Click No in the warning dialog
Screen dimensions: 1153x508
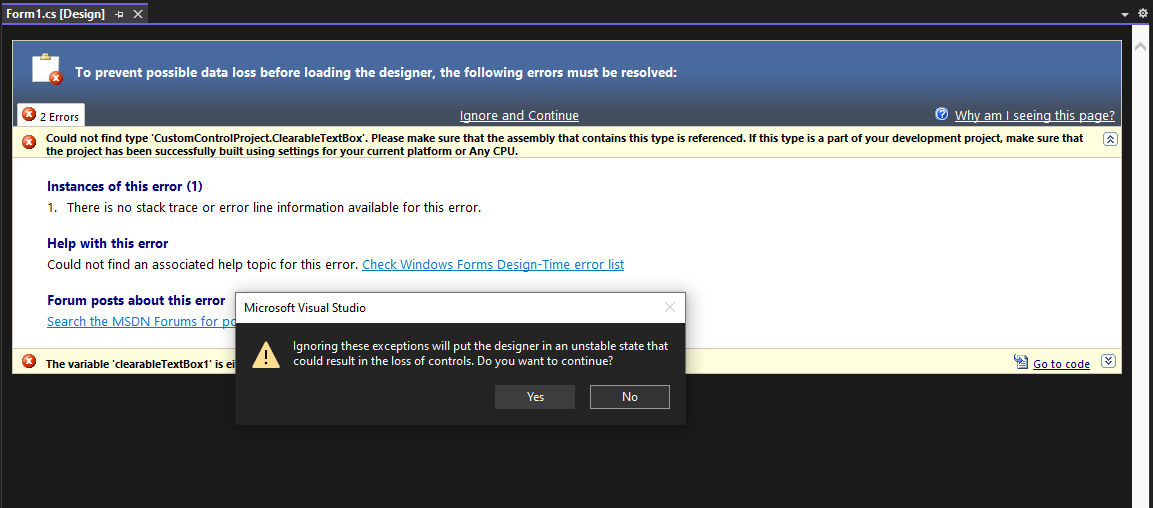pos(629,397)
